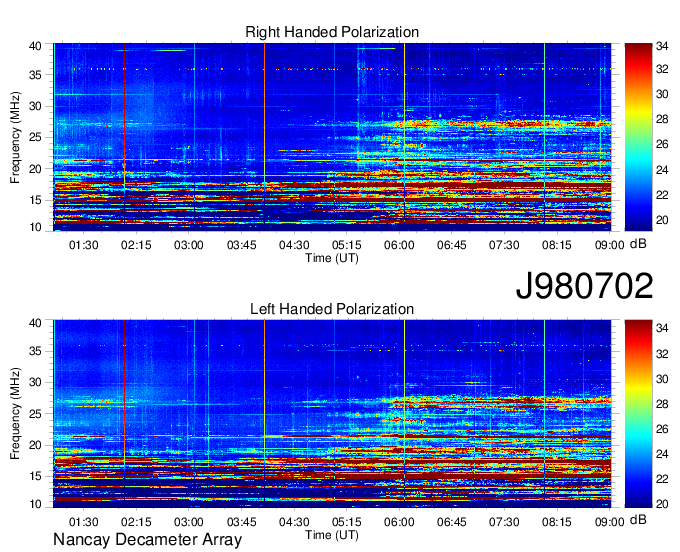This screenshot has height=552, width=680.
Task: Click the 35 MHz tick of the left-handed plot
Action: pyautogui.click(x=35, y=351)
